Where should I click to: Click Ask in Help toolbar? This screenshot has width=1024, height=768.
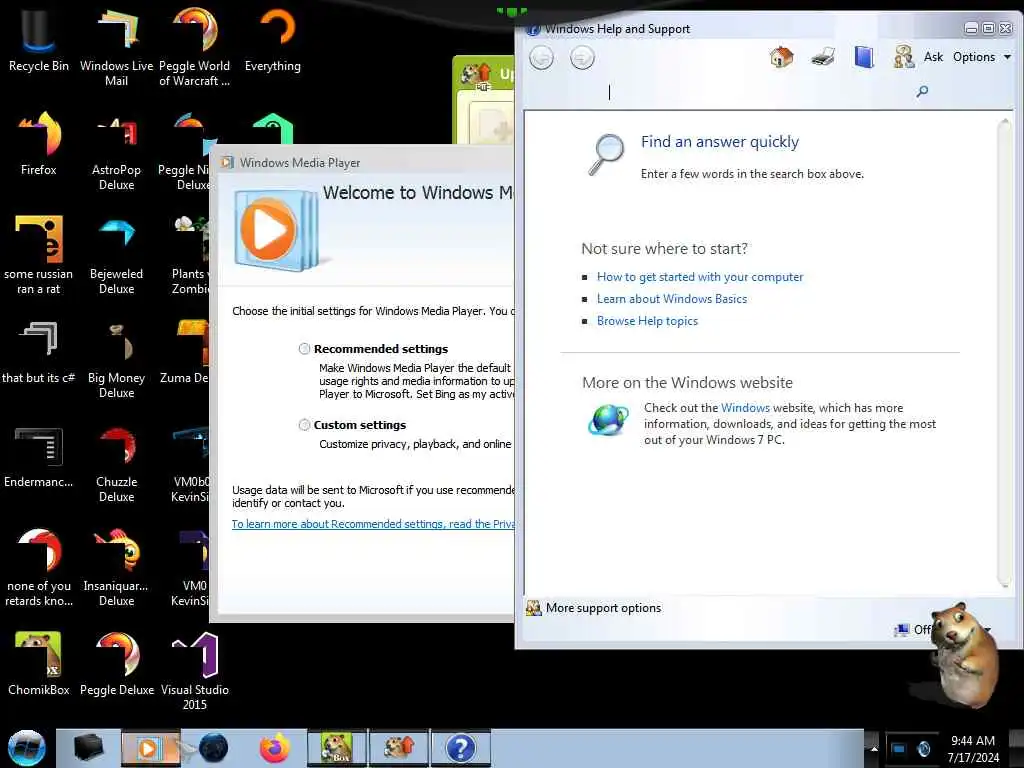tap(933, 57)
